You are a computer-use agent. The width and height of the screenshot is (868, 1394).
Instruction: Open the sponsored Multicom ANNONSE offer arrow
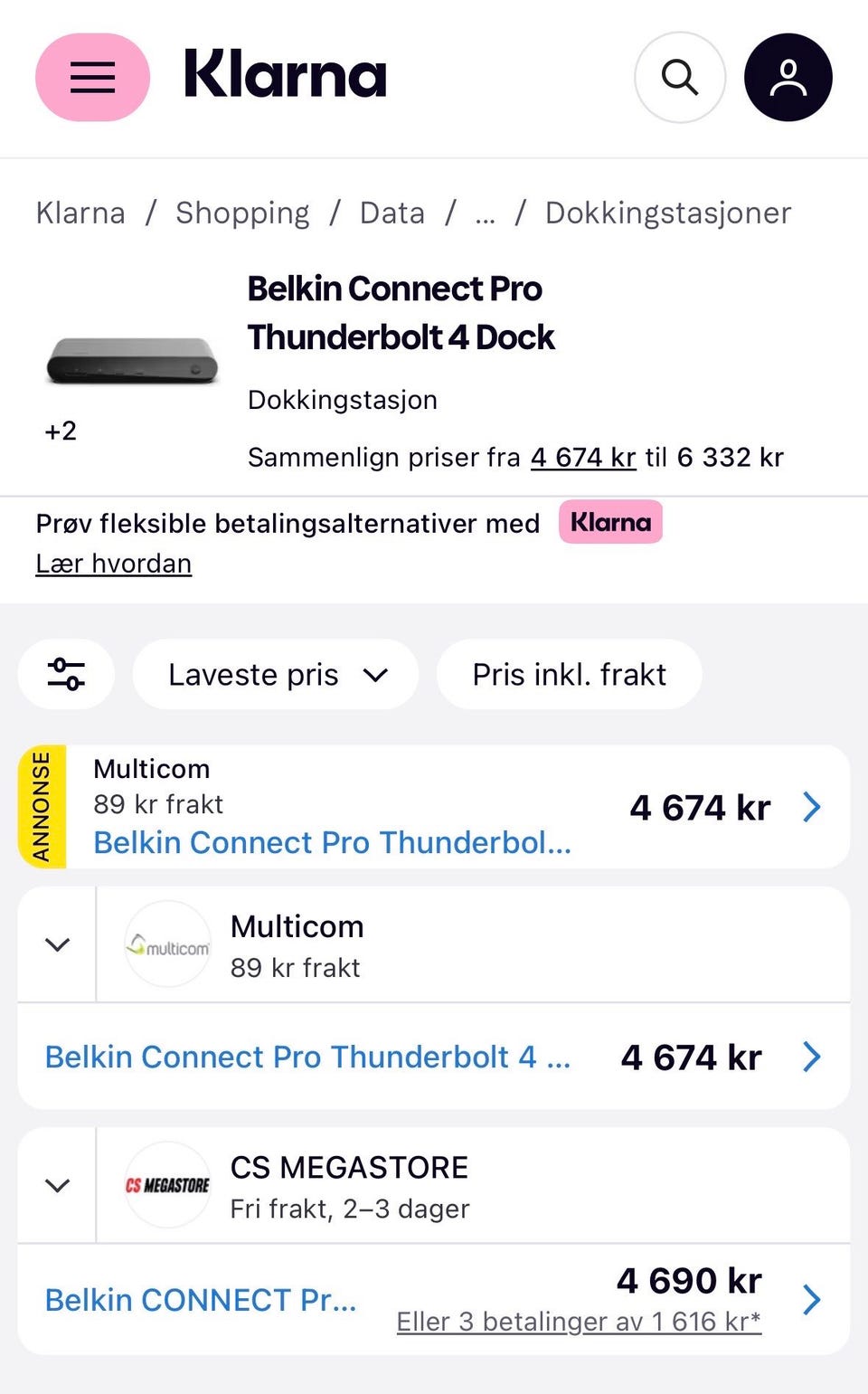[812, 806]
